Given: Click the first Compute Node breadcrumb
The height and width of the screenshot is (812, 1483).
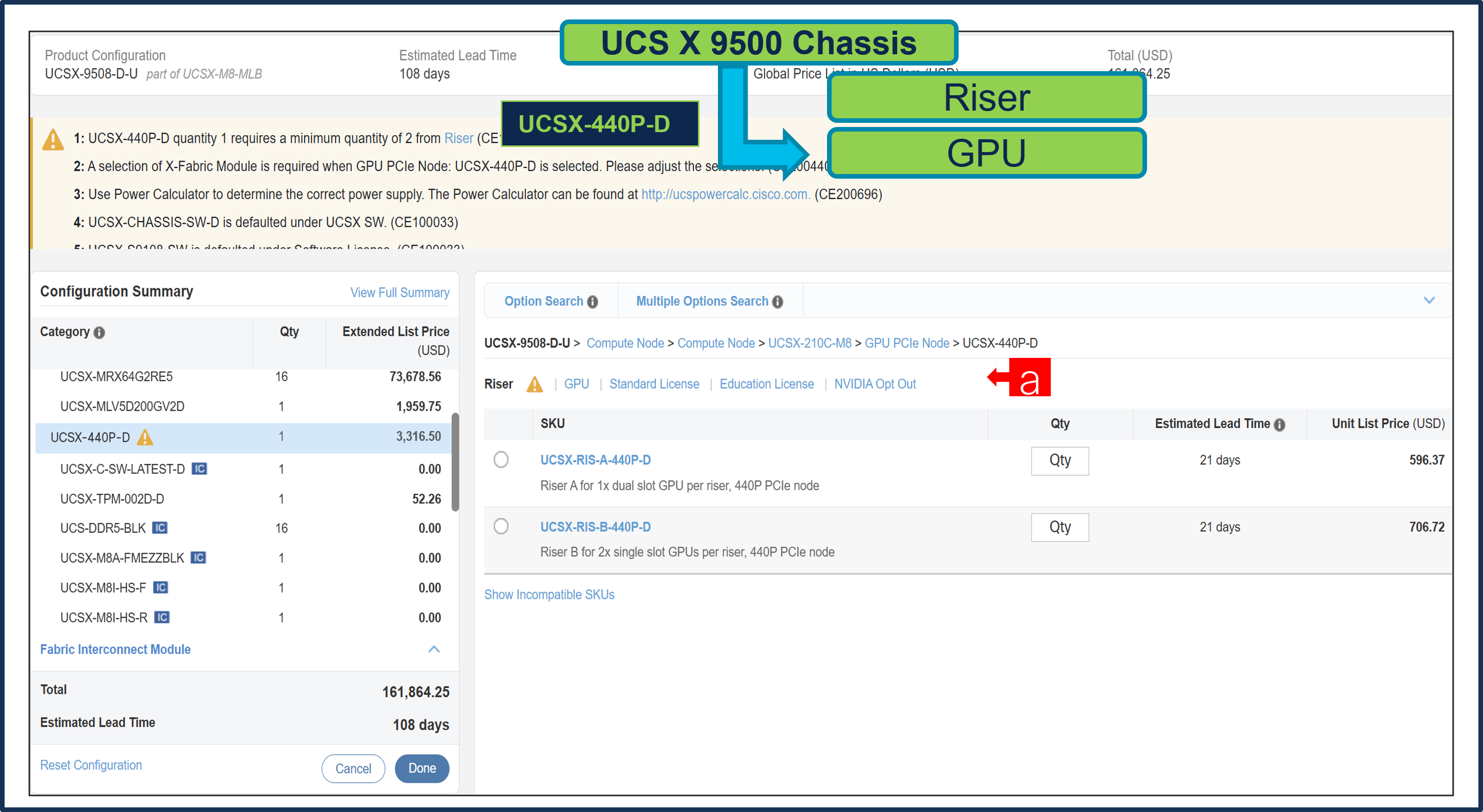Looking at the screenshot, I should click(625, 343).
